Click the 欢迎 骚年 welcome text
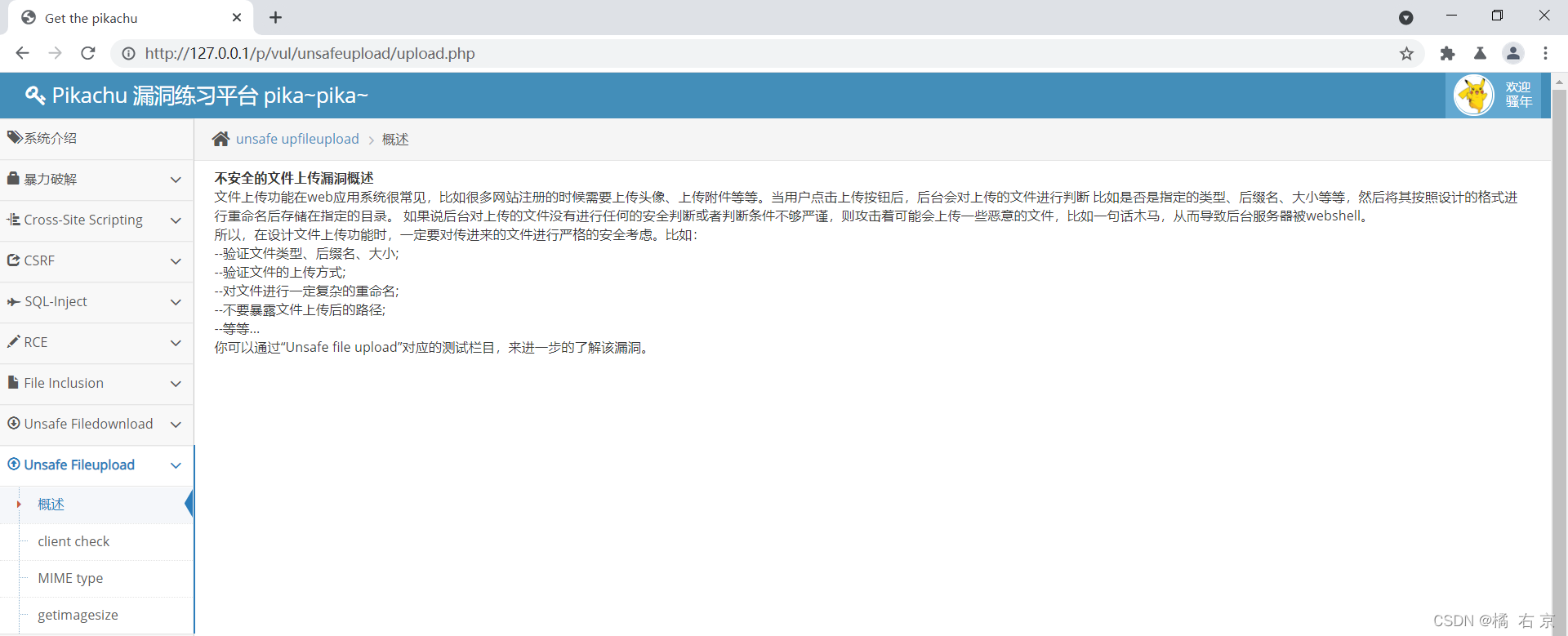Screen dimensions: 1568x636 point(1518,95)
